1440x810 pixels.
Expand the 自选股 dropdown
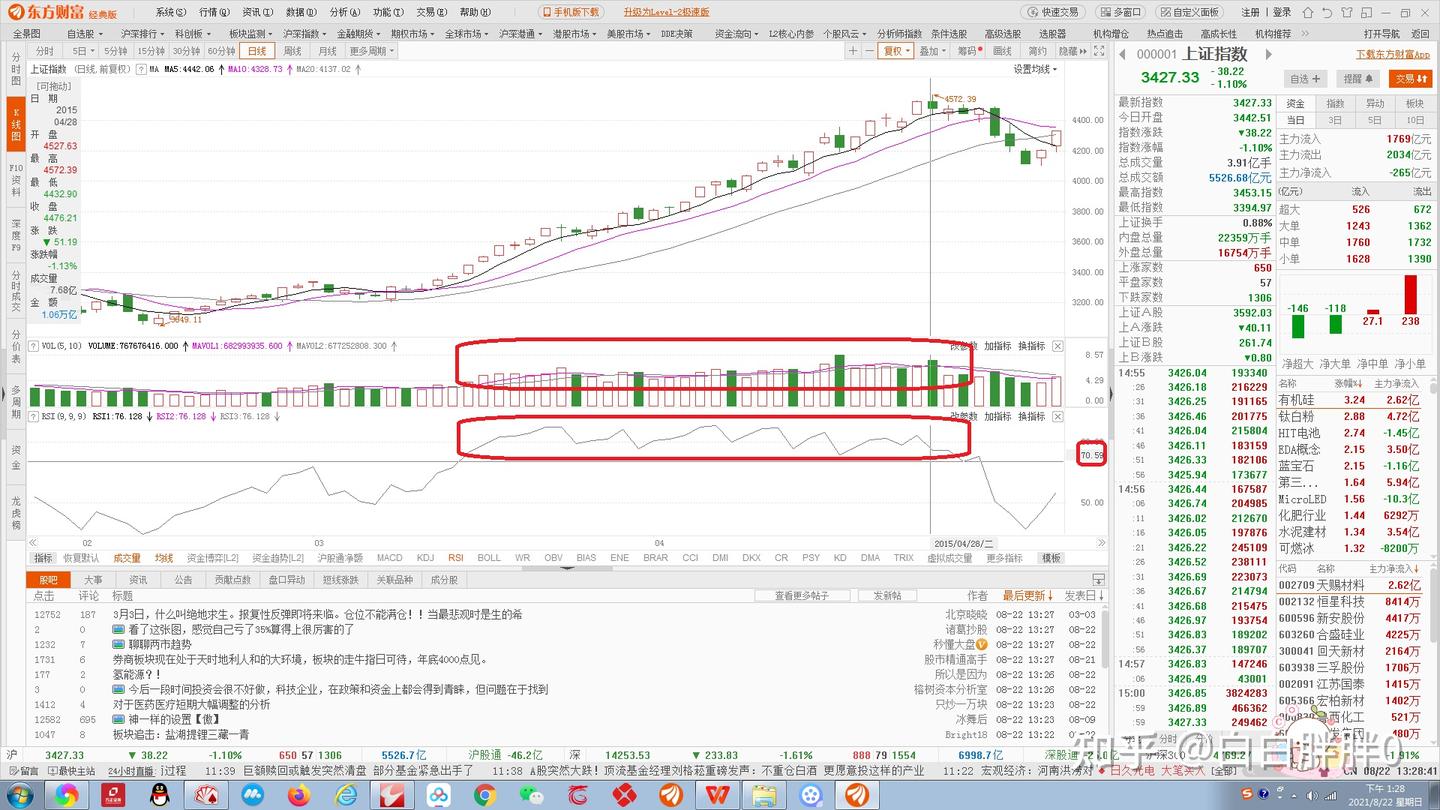(x=83, y=33)
